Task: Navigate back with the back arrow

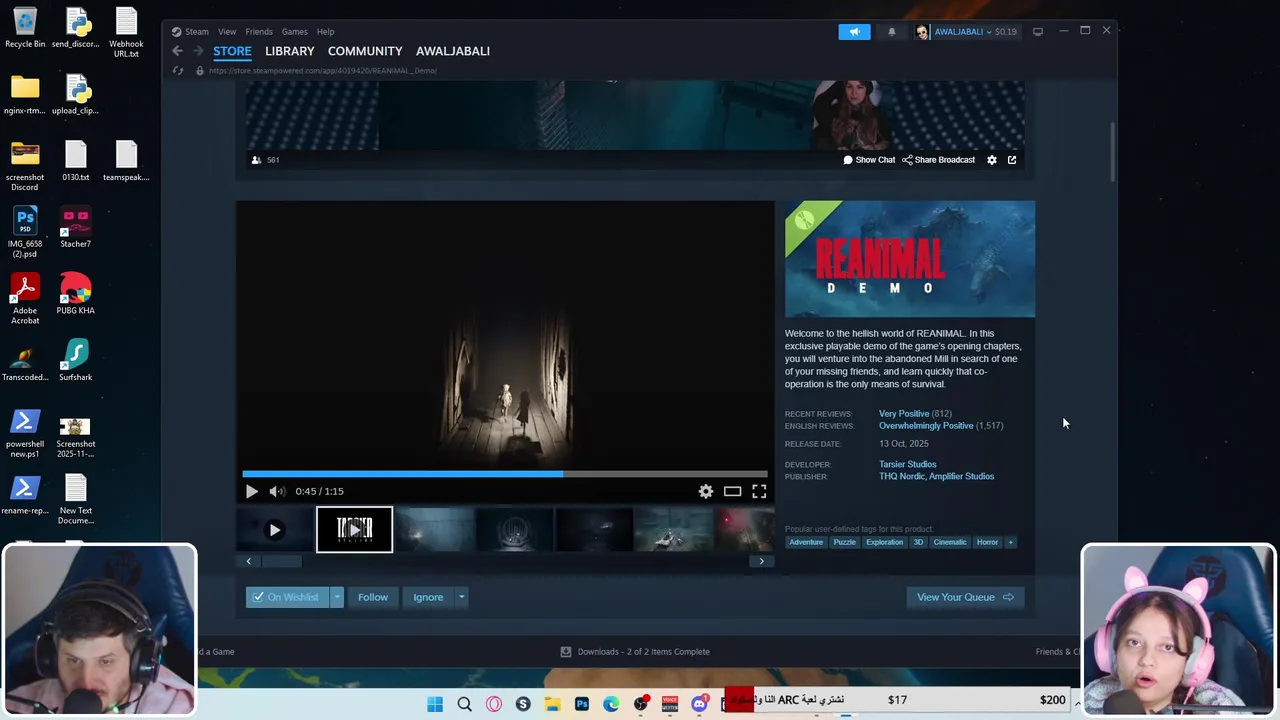Action: click(177, 51)
